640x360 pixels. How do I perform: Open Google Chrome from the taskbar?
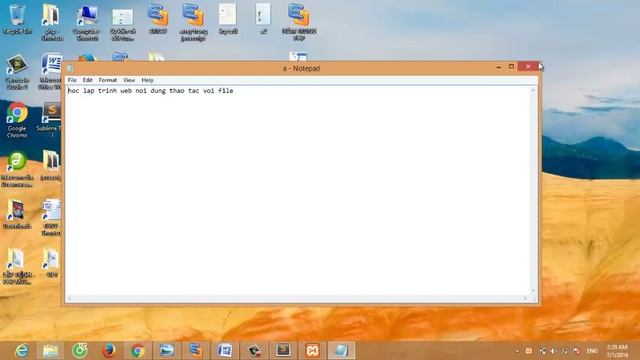pos(138,351)
